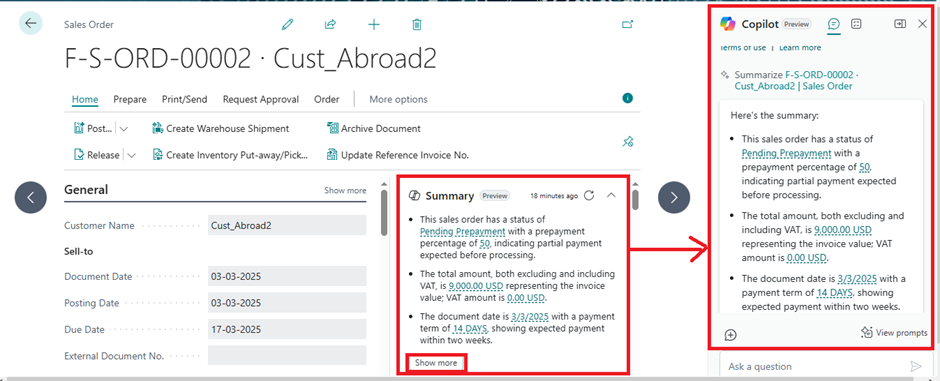Click 14 DAYS link in Copilot pane

[835, 293]
